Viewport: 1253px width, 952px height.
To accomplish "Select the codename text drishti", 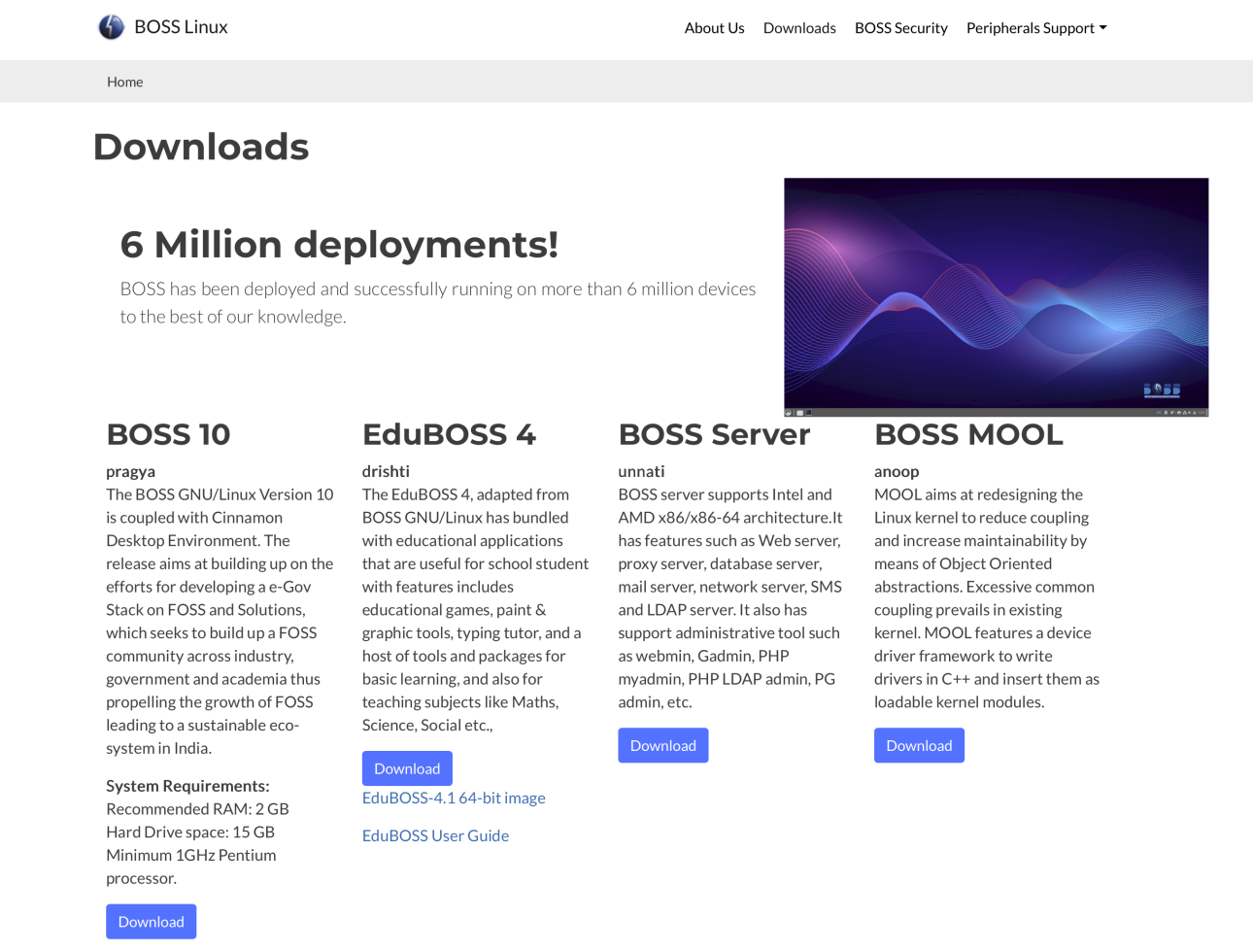I will pyautogui.click(x=386, y=471).
